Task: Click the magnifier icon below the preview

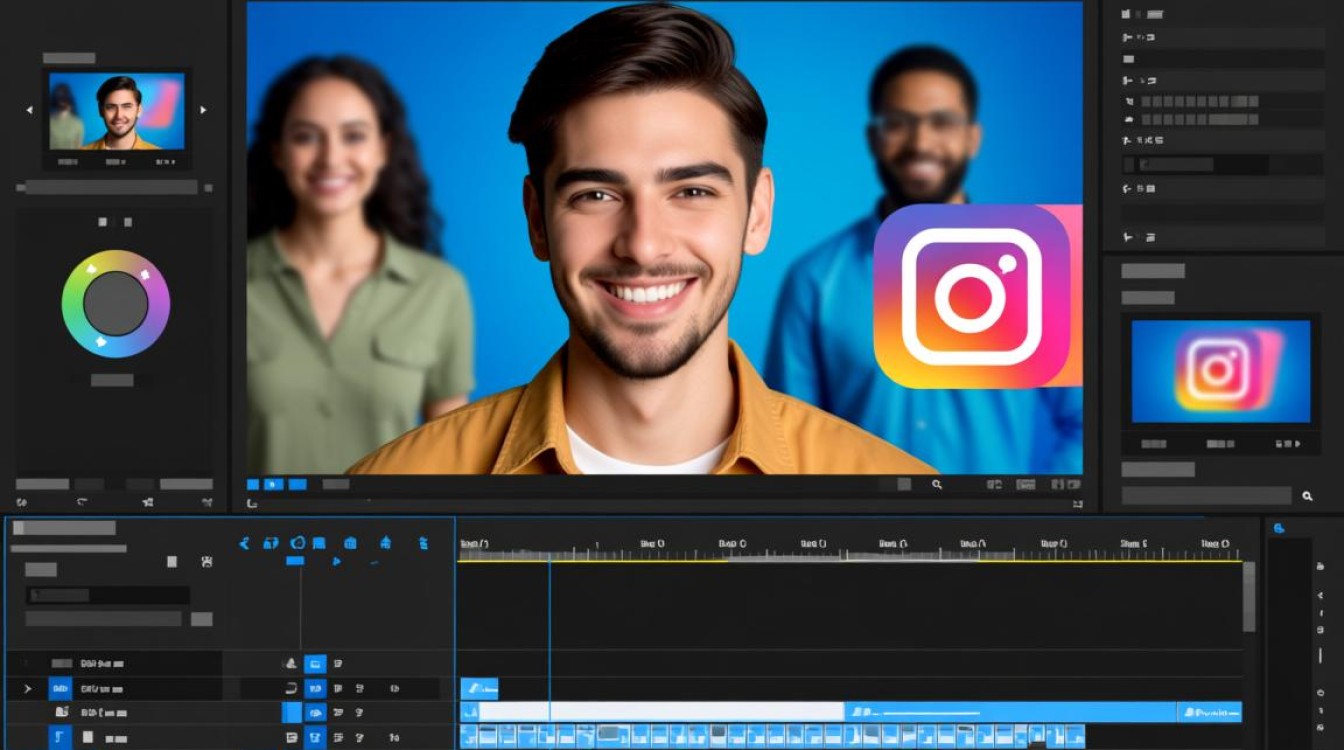Action: click(x=937, y=484)
